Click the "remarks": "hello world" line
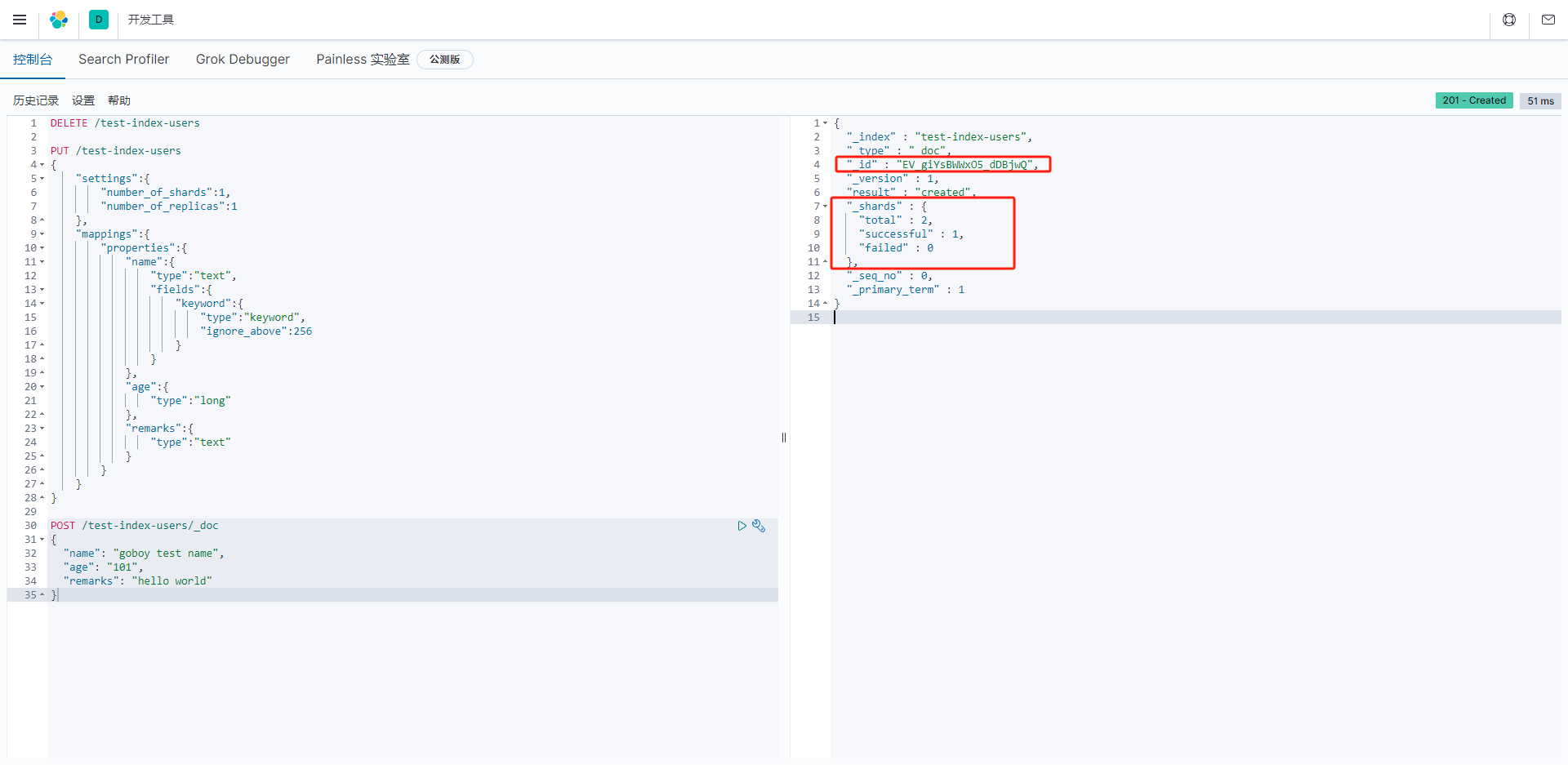Viewport: 1568px width, 765px height. point(138,581)
